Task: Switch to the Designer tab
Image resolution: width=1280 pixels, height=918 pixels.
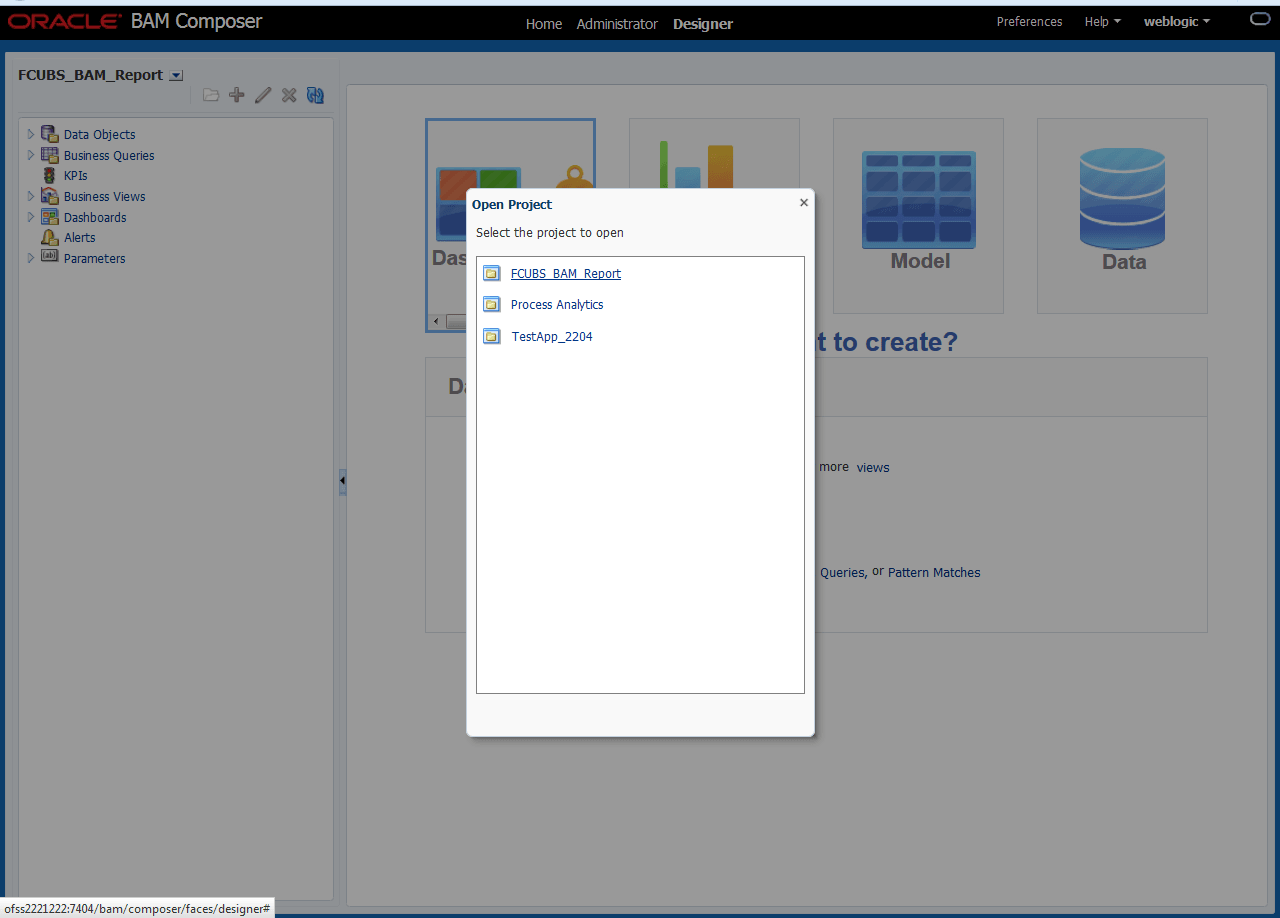Action: point(703,24)
